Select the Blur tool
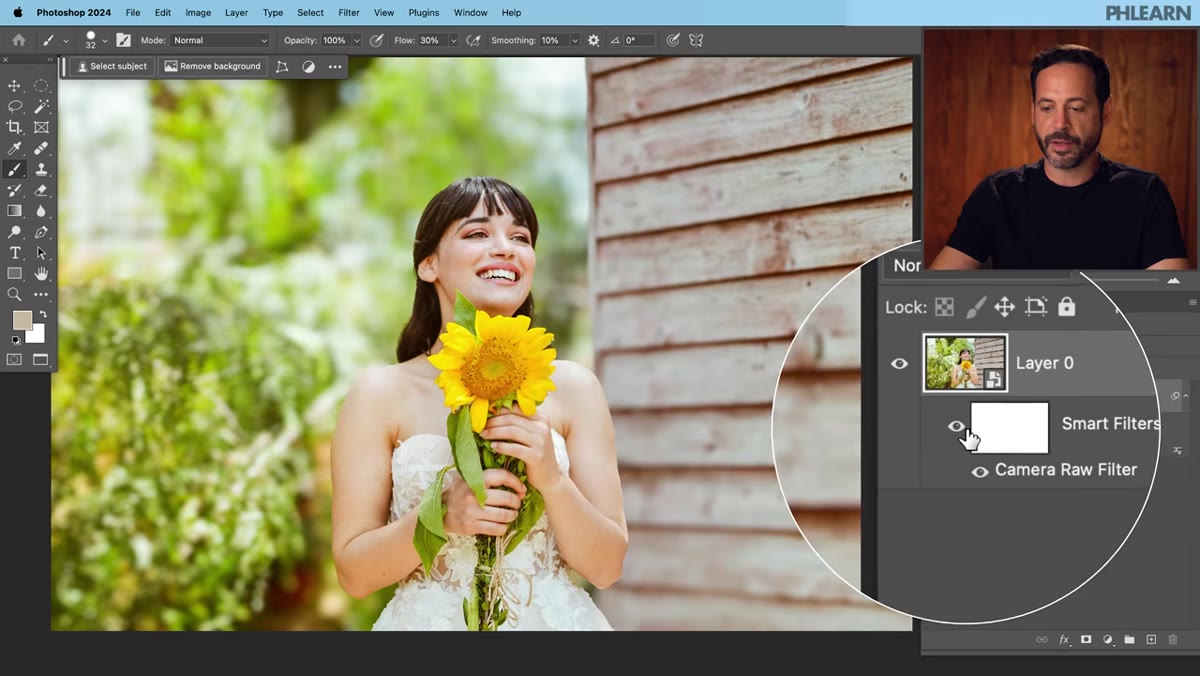 (41, 211)
